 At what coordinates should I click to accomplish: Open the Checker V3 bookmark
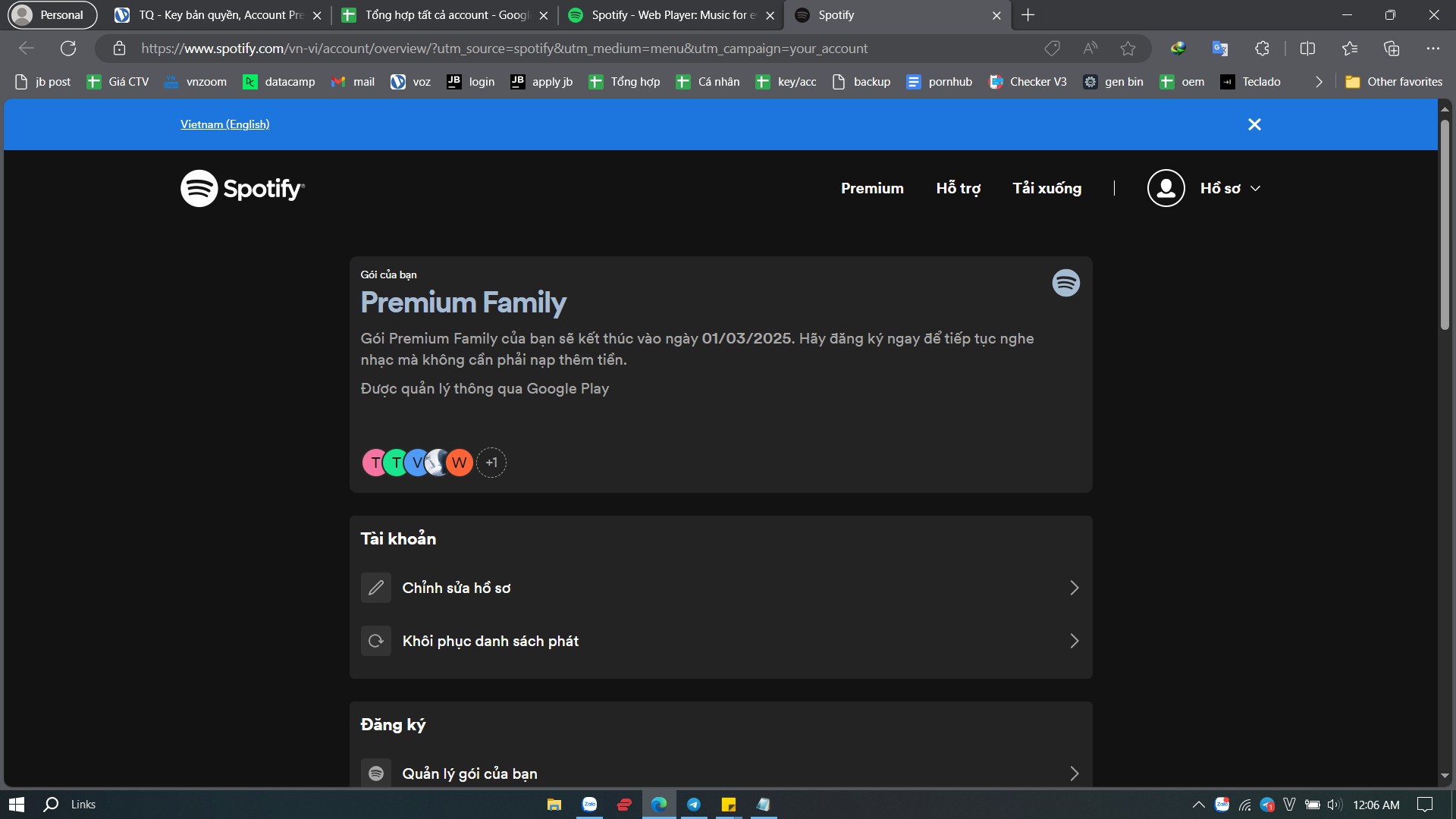pyautogui.click(x=1028, y=82)
